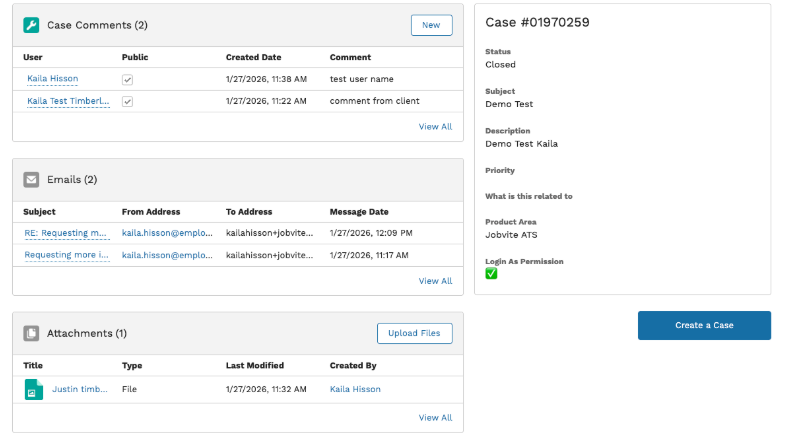Click from address of the 12:09 PM email

(167, 233)
